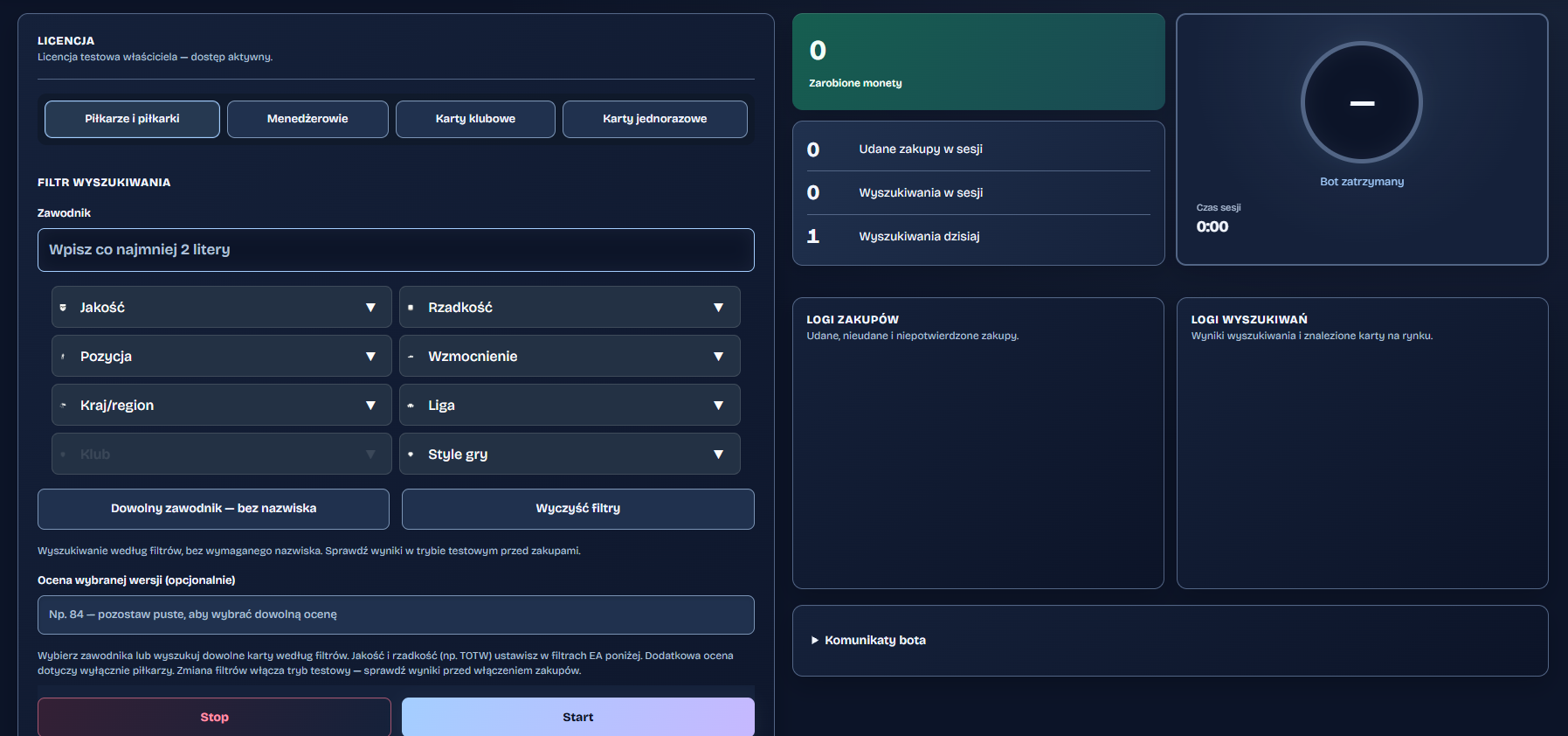
Task: Click the 'Udane zakupy w sesji' text
Action: (921, 149)
